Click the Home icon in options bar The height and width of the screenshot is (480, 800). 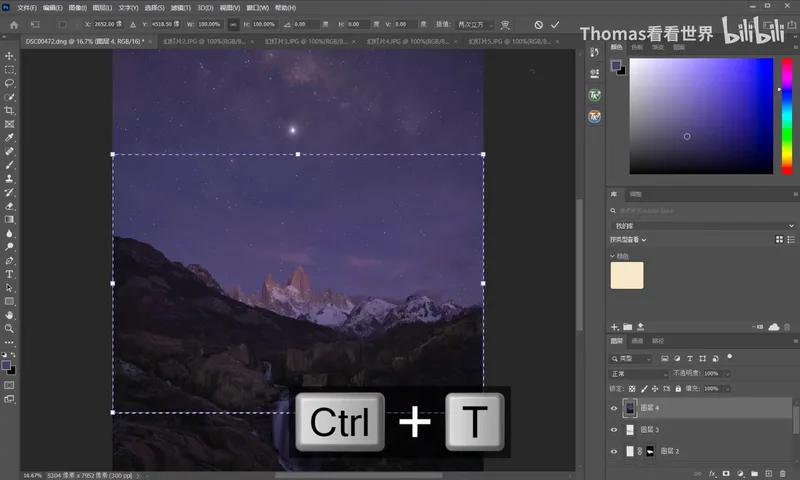coord(14,24)
